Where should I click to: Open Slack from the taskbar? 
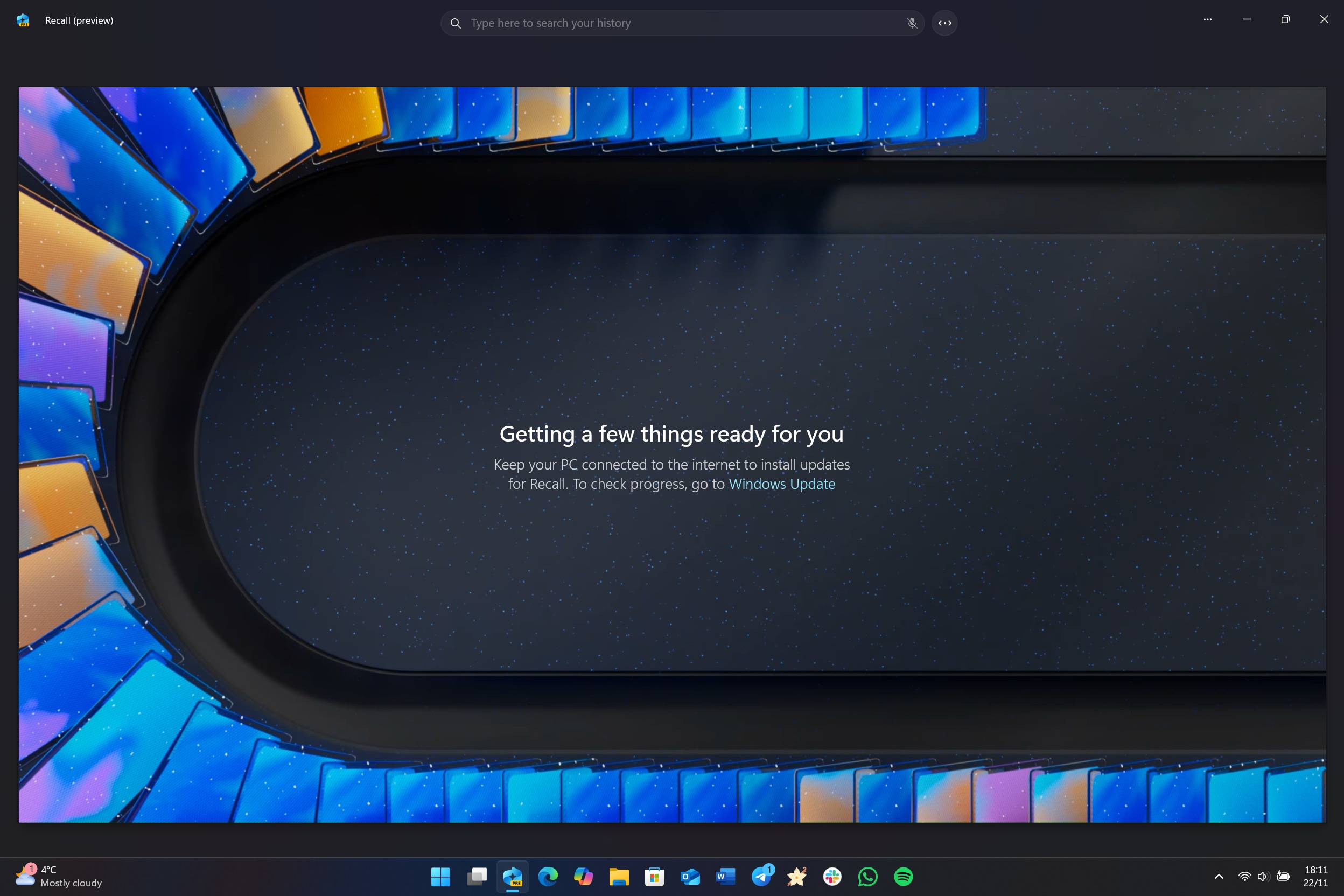tap(832, 877)
